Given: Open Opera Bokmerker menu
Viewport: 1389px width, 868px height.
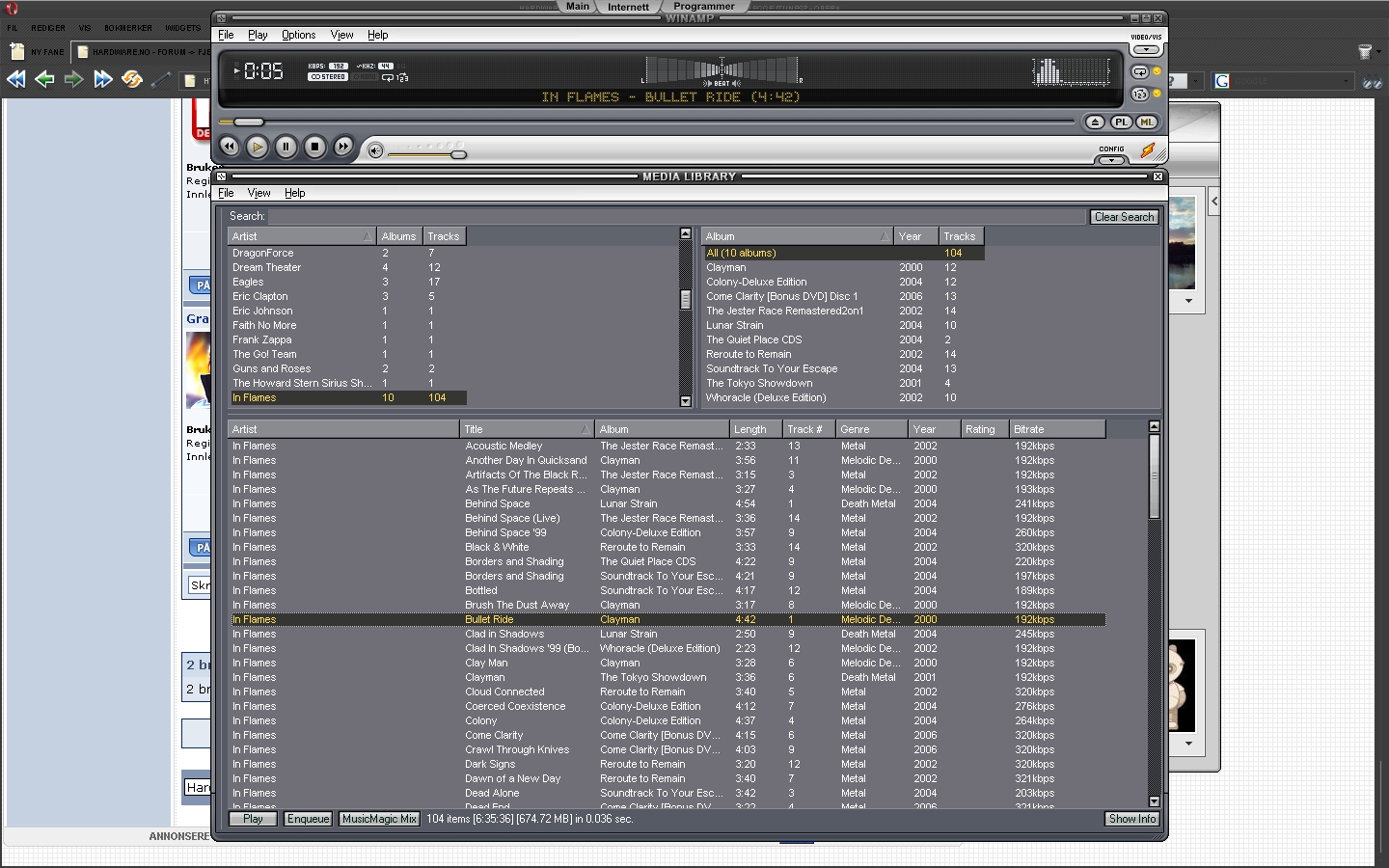Looking at the screenshot, I should point(128,28).
